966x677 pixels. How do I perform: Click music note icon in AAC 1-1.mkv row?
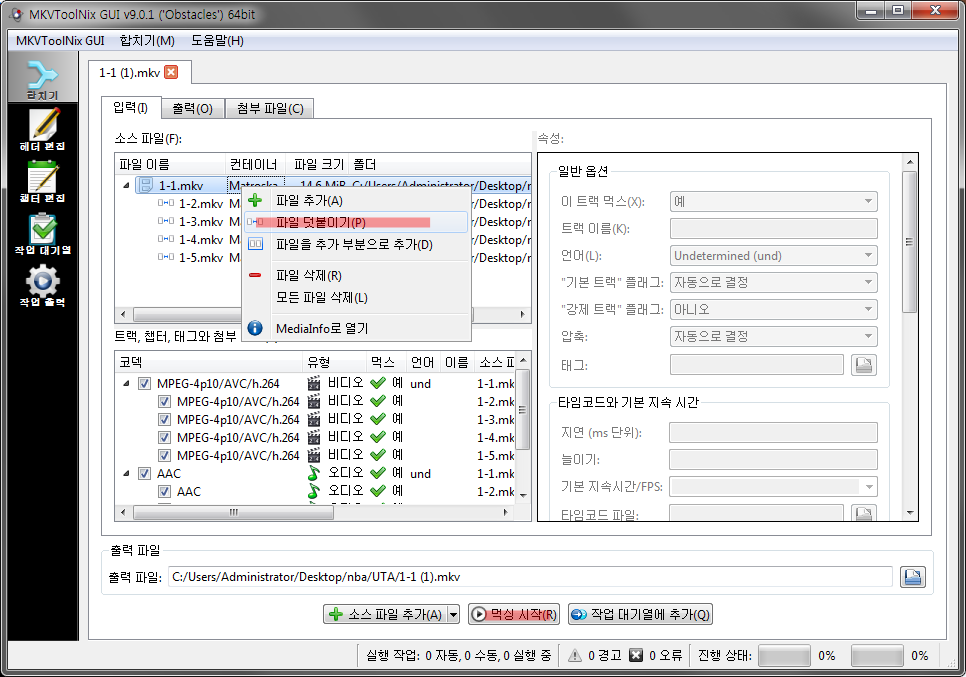(314, 473)
